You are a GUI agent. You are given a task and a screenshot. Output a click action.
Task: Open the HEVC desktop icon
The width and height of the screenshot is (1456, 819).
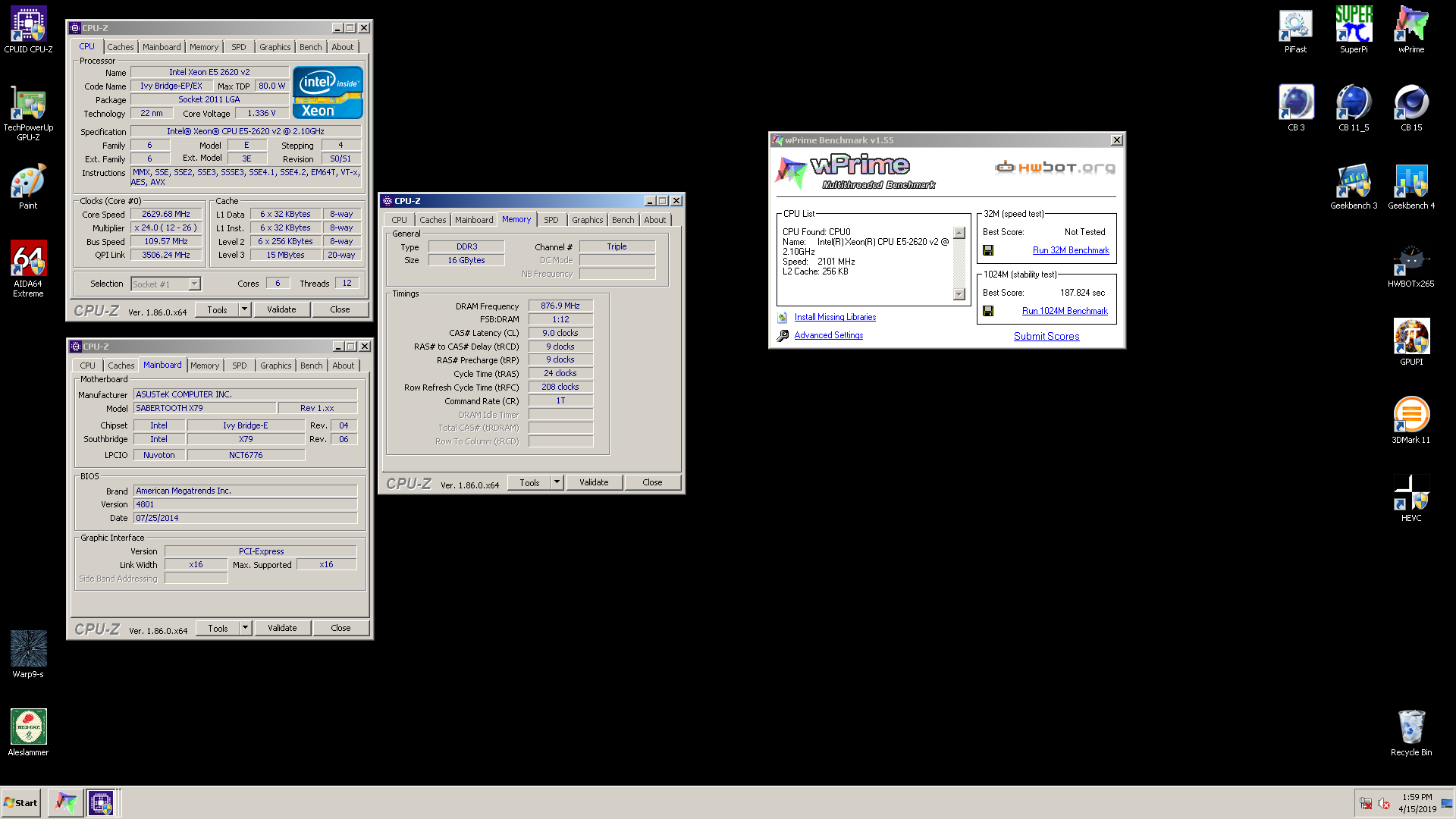(1411, 498)
